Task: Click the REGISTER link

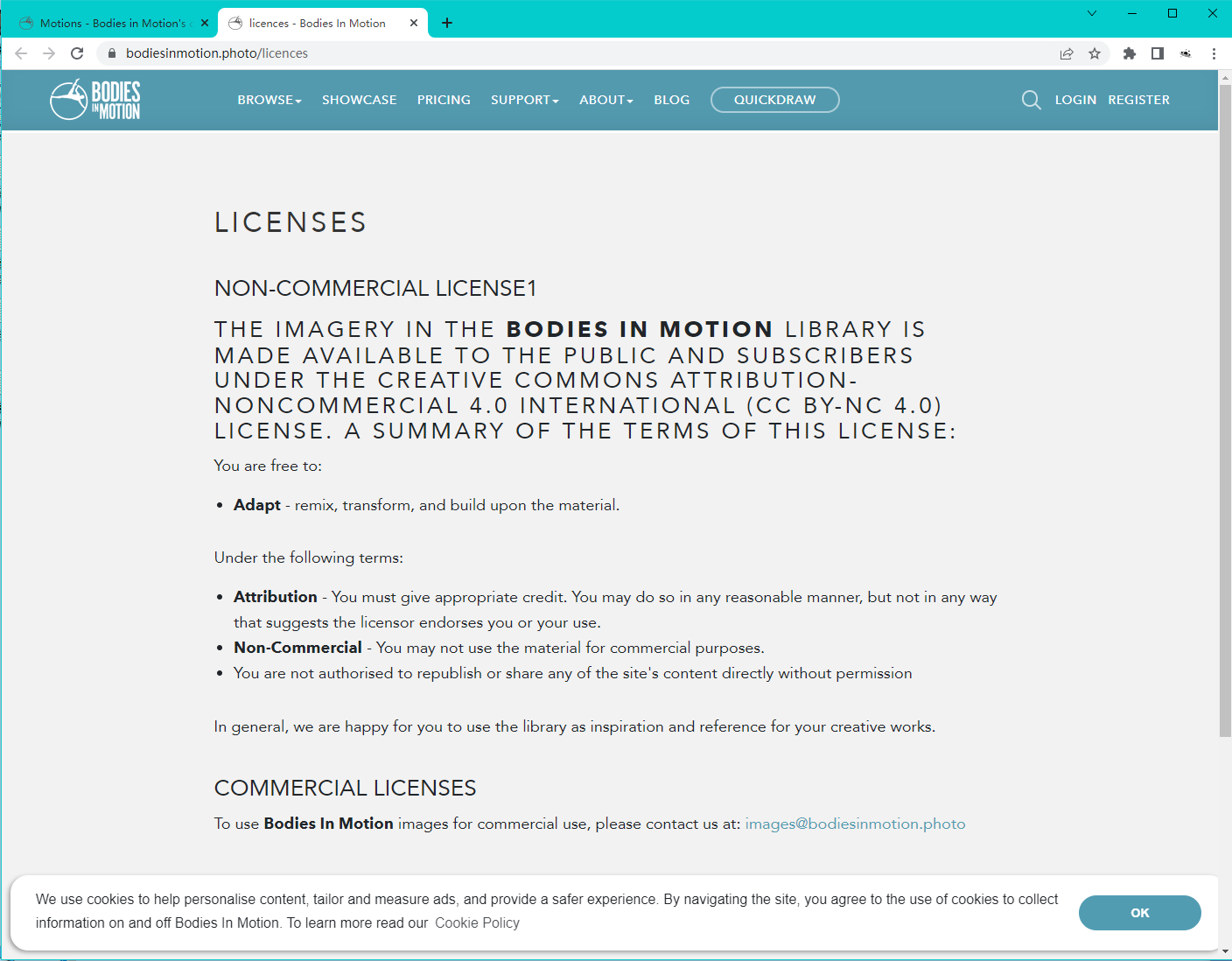Action: [x=1138, y=100]
